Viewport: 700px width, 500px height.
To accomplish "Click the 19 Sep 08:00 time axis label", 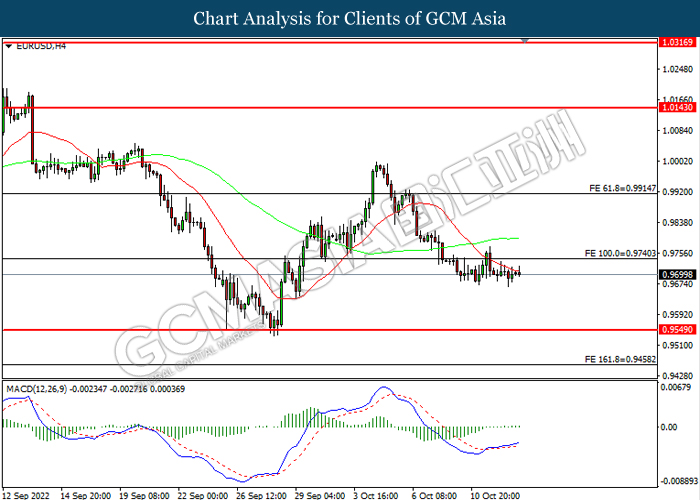I will (x=144, y=496).
